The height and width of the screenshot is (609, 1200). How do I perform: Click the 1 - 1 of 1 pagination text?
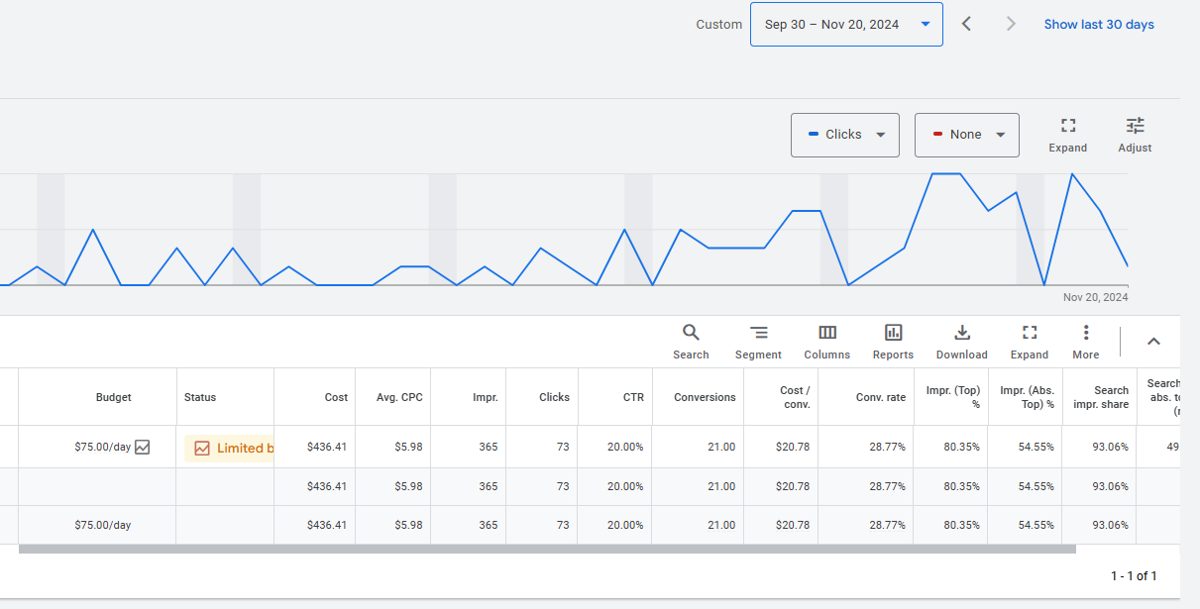[1133, 576]
